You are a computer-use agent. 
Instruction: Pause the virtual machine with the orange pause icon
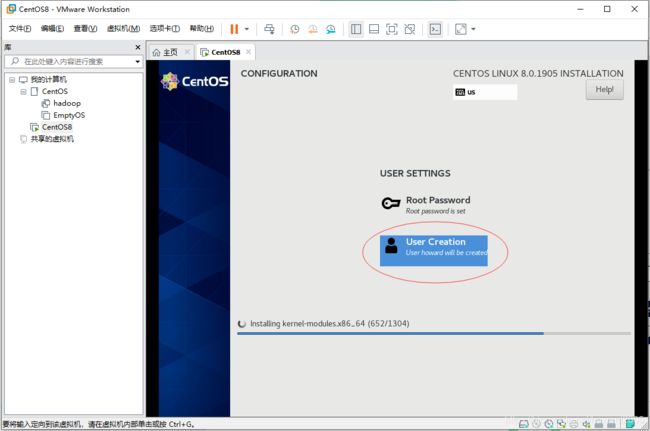(x=234, y=29)
